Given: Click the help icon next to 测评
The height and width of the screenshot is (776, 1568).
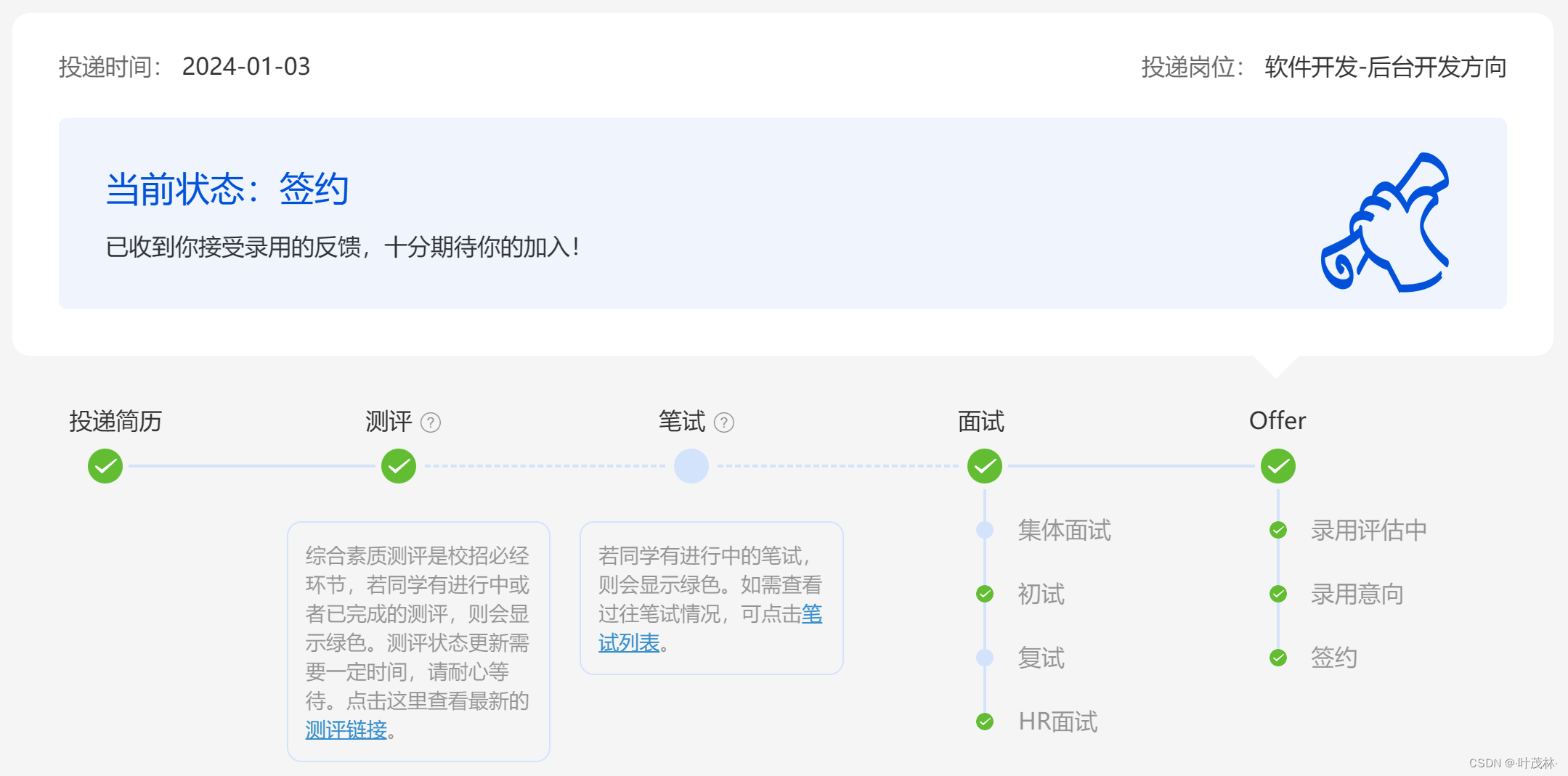Looking at the screenshot, I should click(x=431, y=421).
